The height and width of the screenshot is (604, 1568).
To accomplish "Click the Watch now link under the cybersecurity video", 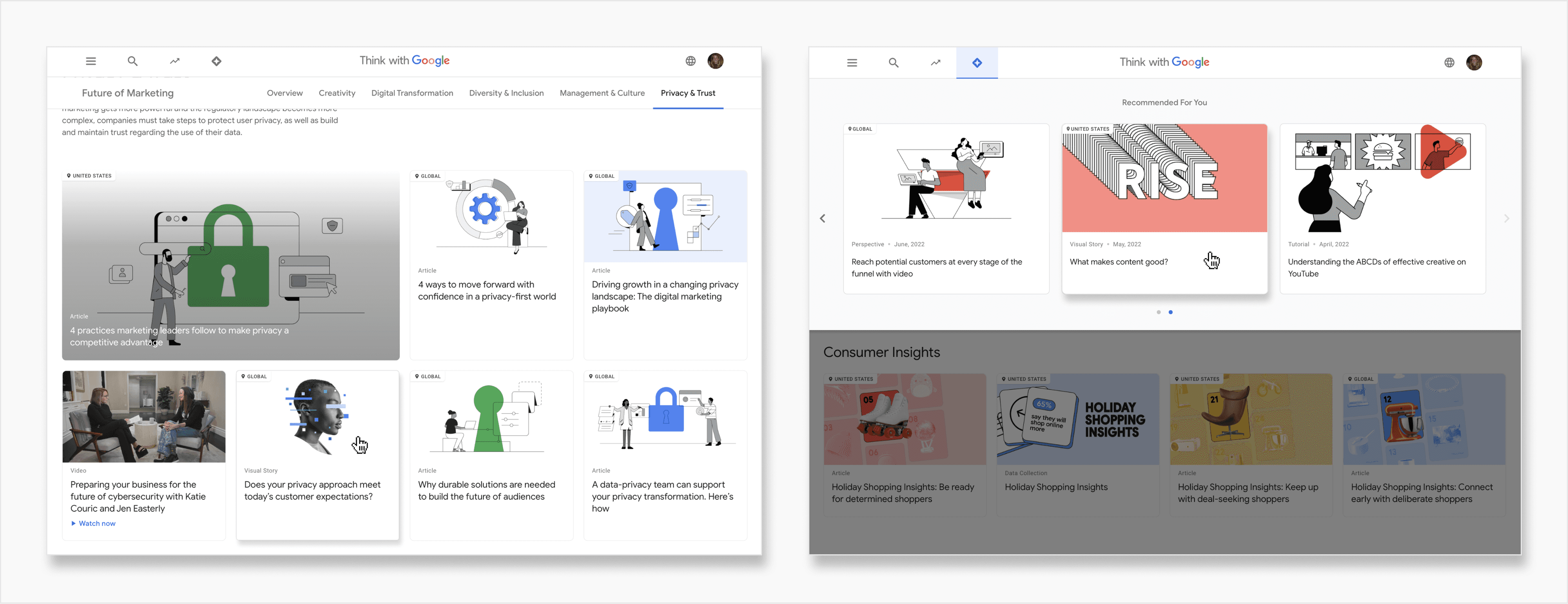I will coord(93,523).
